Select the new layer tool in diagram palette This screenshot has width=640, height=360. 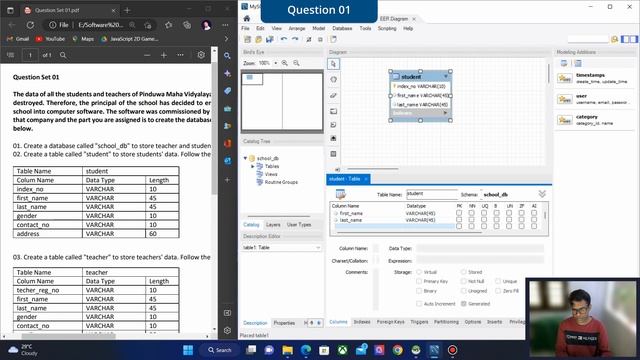point(333,111)
